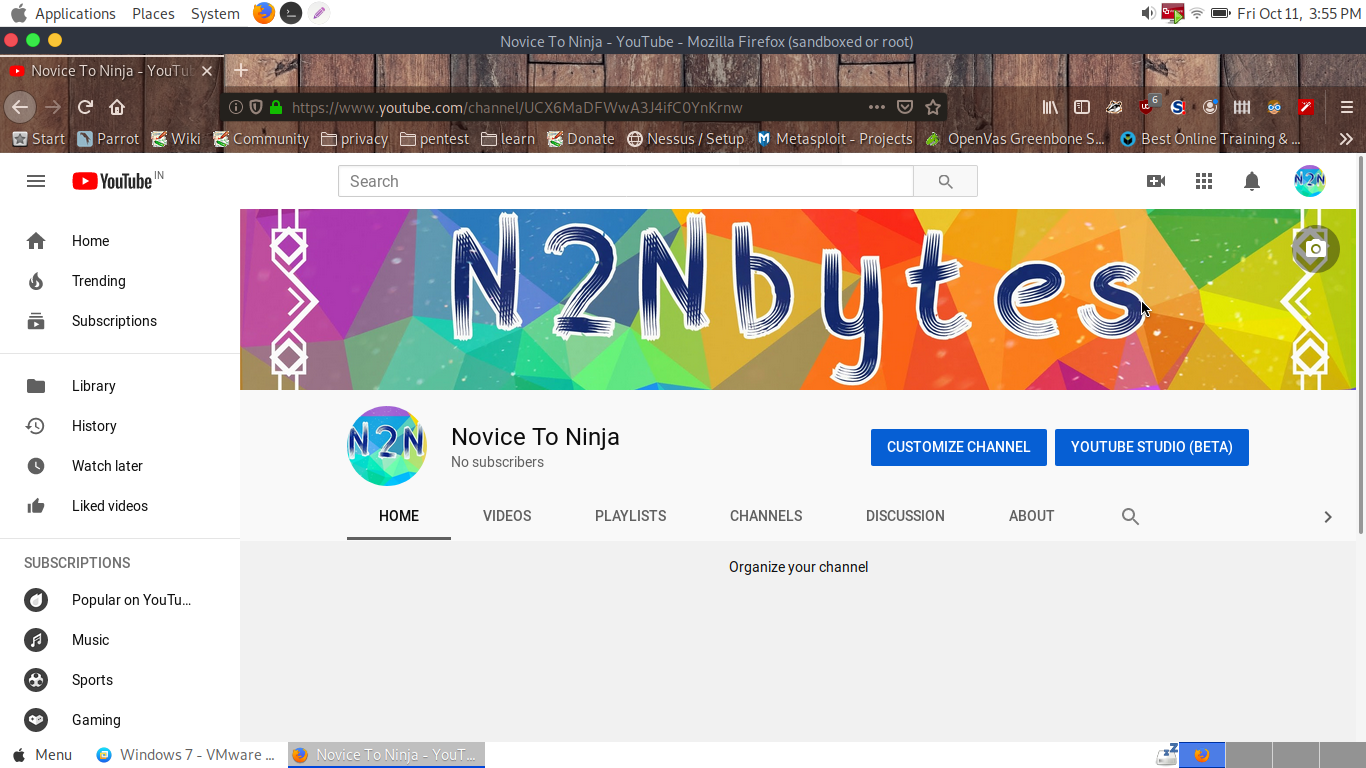The image size is (1366, 768).
Task: Open Sports subscription channel
Action: (120, 680)
